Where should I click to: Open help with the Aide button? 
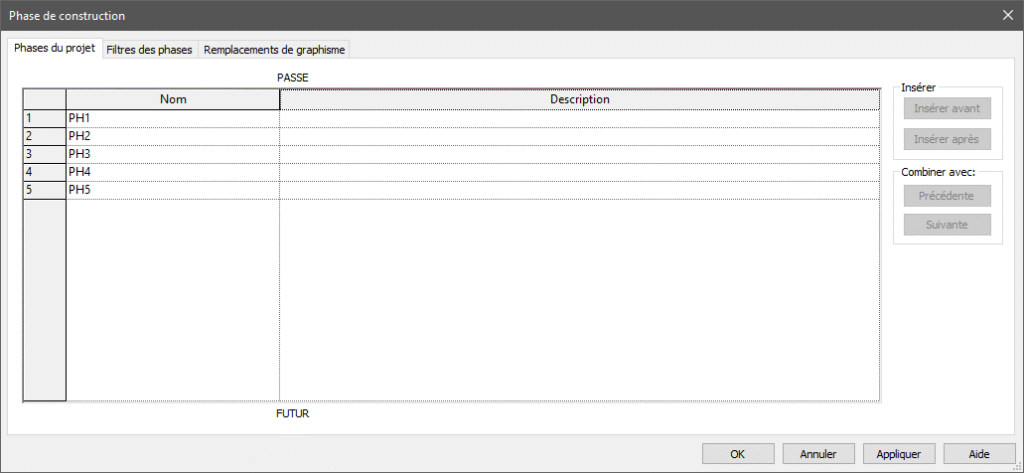click(979, 453)
